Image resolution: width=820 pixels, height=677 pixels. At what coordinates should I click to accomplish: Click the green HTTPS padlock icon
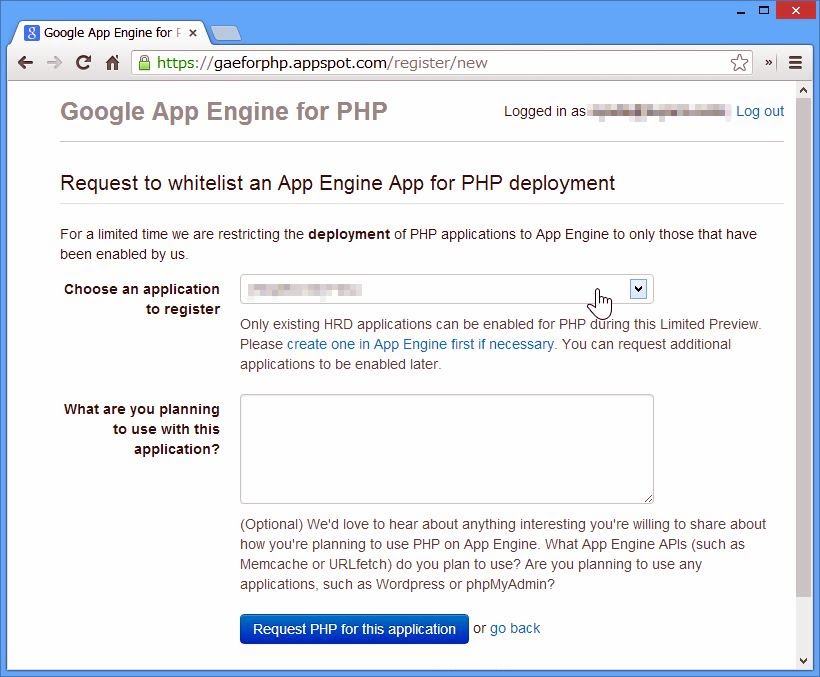pyautogui.click(x=145, y=63)
